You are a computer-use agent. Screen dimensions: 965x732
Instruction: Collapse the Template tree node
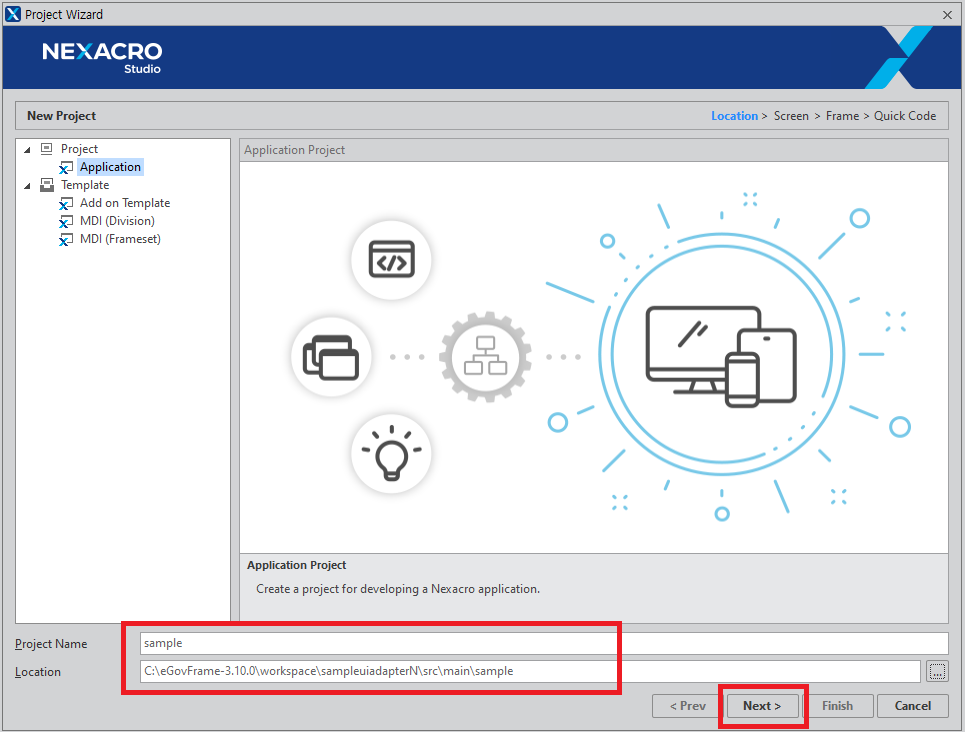pyautogui.click(x=27, y=185)
